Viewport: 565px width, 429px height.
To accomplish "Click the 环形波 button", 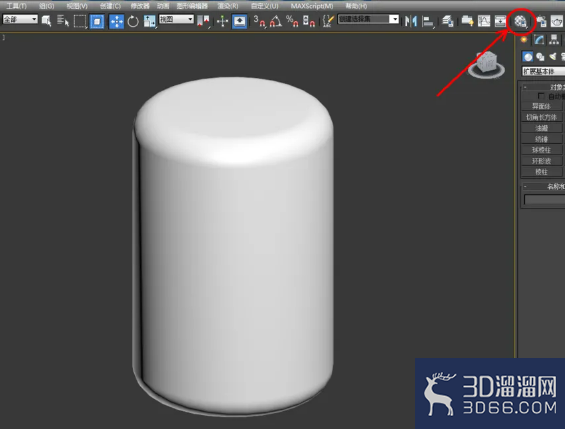I will tap(542, 161).
